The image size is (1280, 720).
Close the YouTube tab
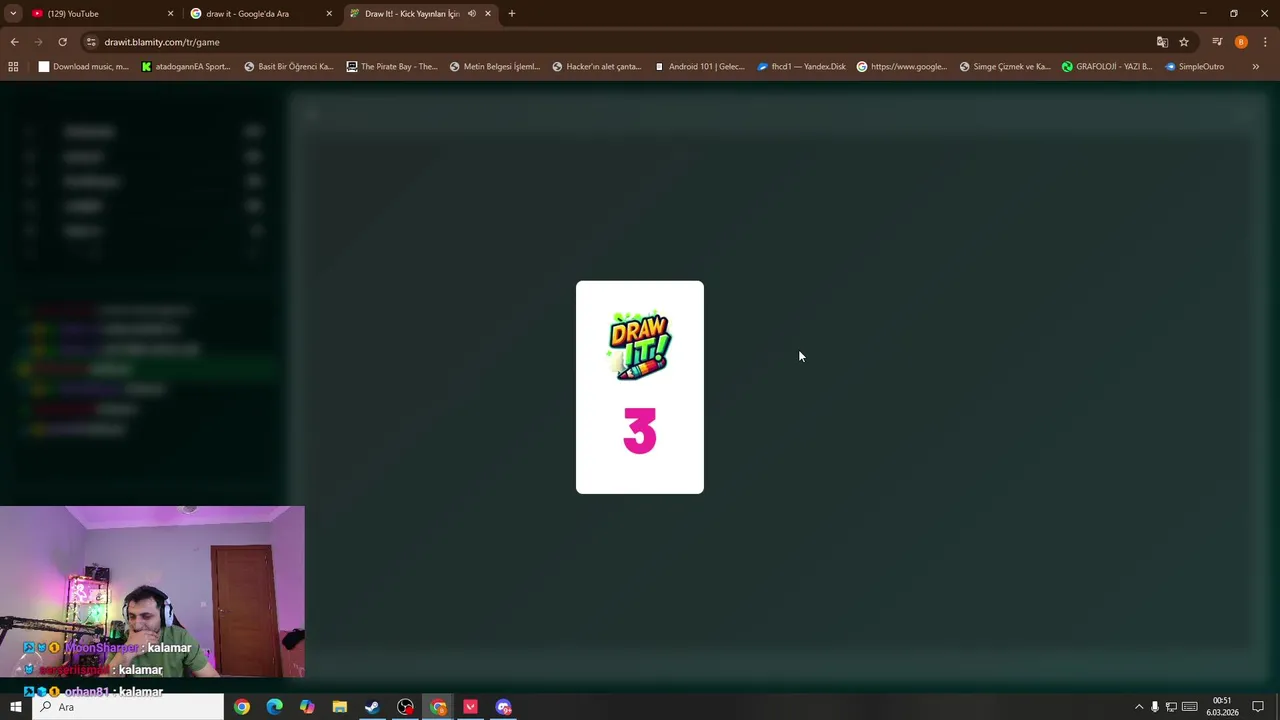point(170,14)
